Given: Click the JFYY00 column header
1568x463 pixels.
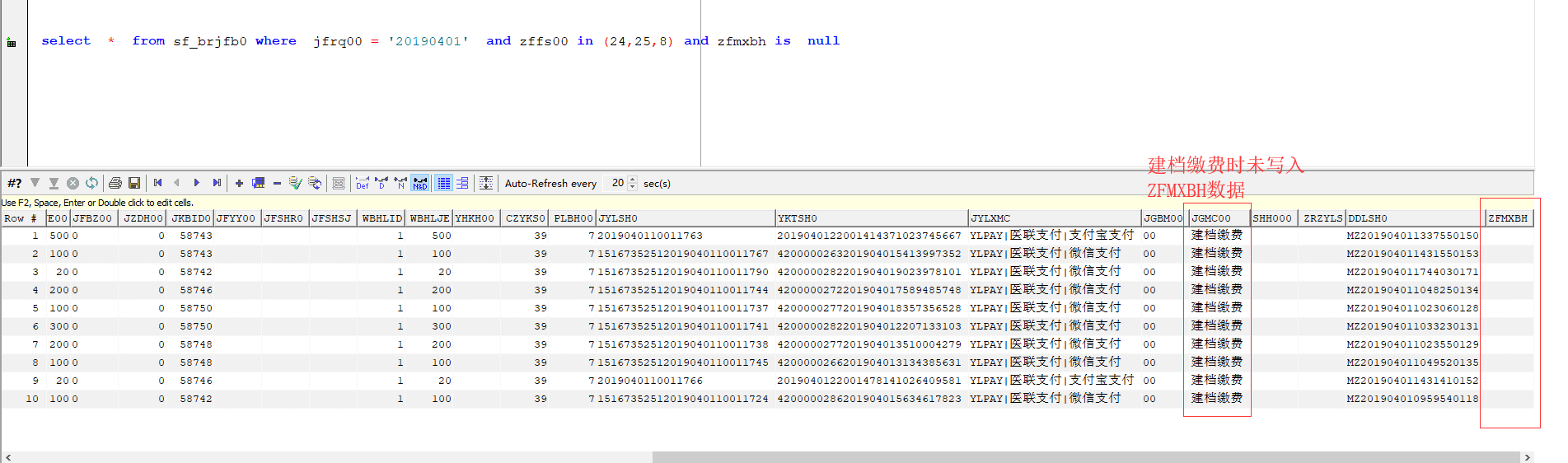Looking at the screenshot, I should (x=237, y=218).
